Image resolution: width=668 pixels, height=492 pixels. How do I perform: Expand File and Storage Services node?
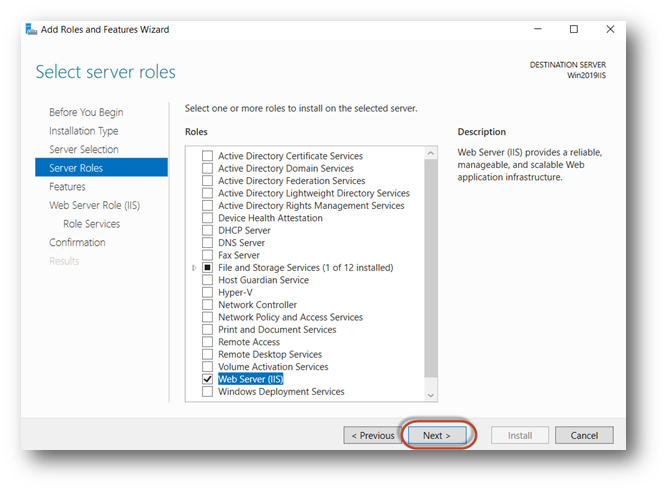coord(194,268)
